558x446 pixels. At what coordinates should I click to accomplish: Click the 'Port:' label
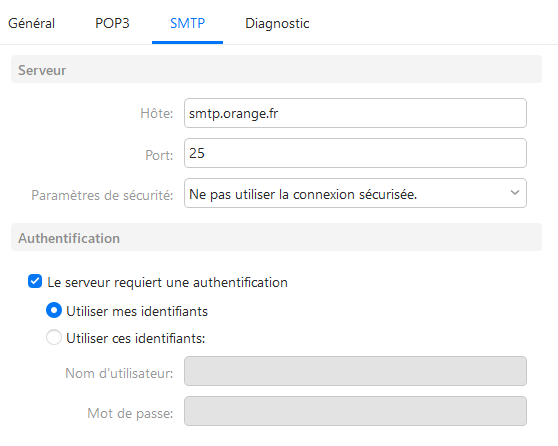tap(159, 155)
